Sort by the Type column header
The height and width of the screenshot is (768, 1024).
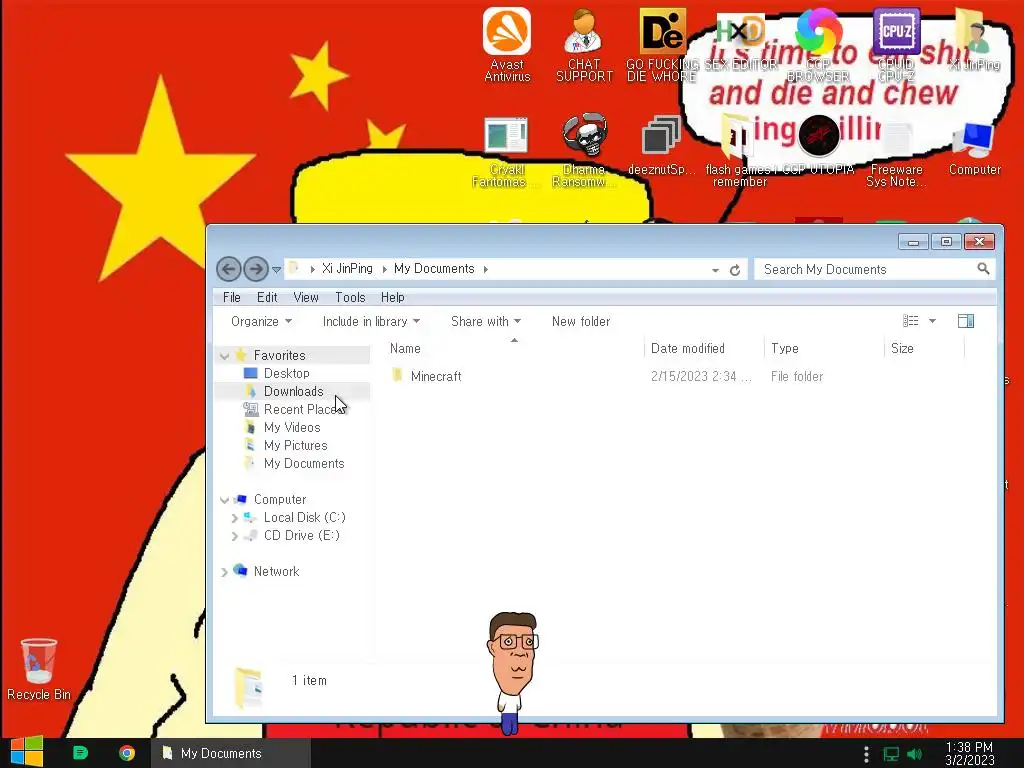824,348
